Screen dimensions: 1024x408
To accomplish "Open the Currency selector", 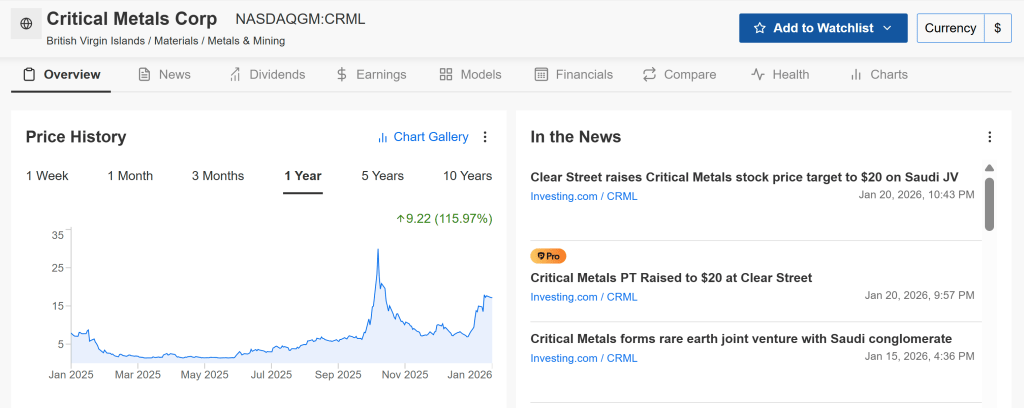I will click(x=950, y=28).
